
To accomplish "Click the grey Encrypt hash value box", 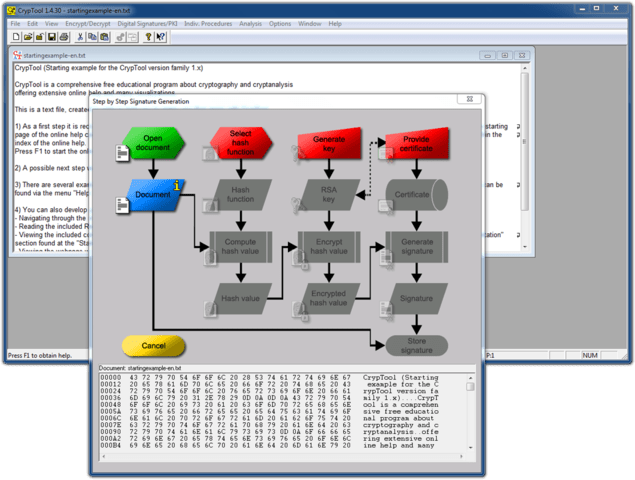I will pos(329,247).
